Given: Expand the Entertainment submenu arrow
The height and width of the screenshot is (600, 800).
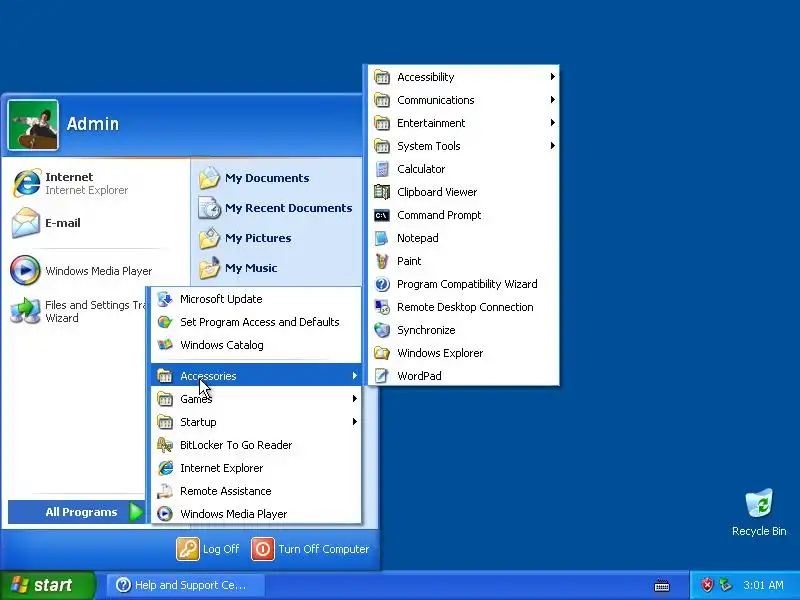Looking at the screenshot, I should (553, 122).
